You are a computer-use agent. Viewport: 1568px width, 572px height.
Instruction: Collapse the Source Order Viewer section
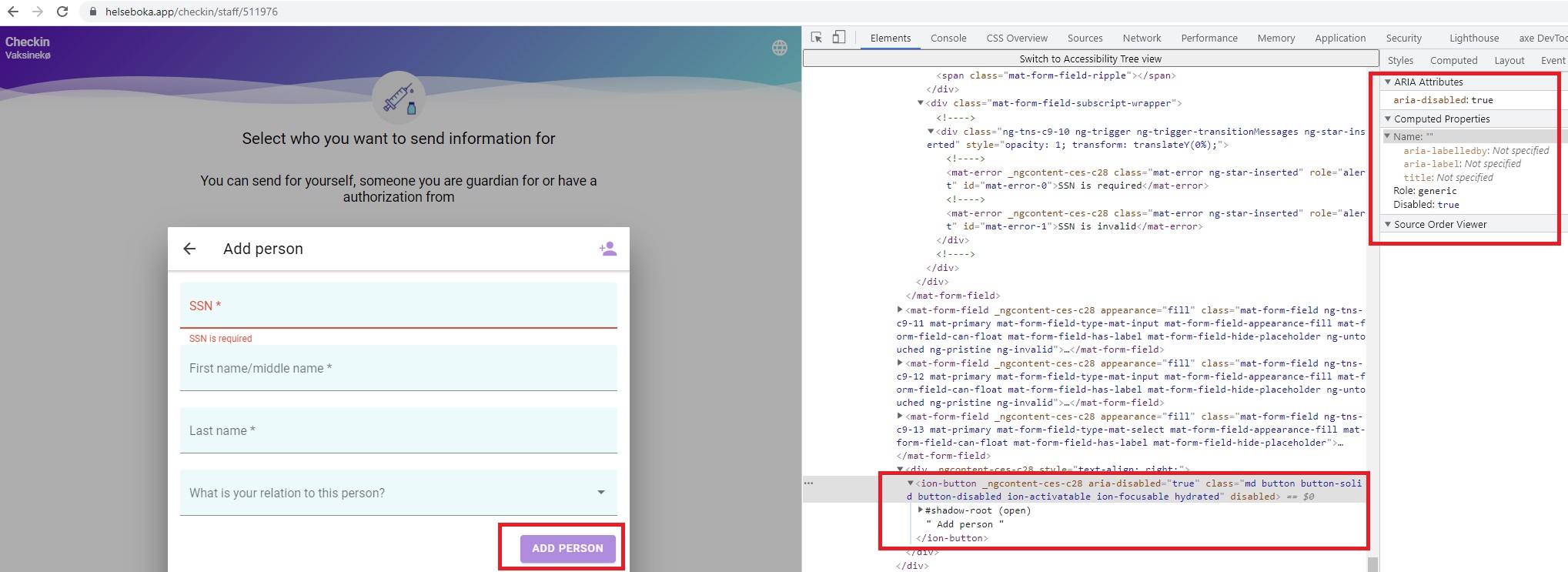pos(1388,224)
